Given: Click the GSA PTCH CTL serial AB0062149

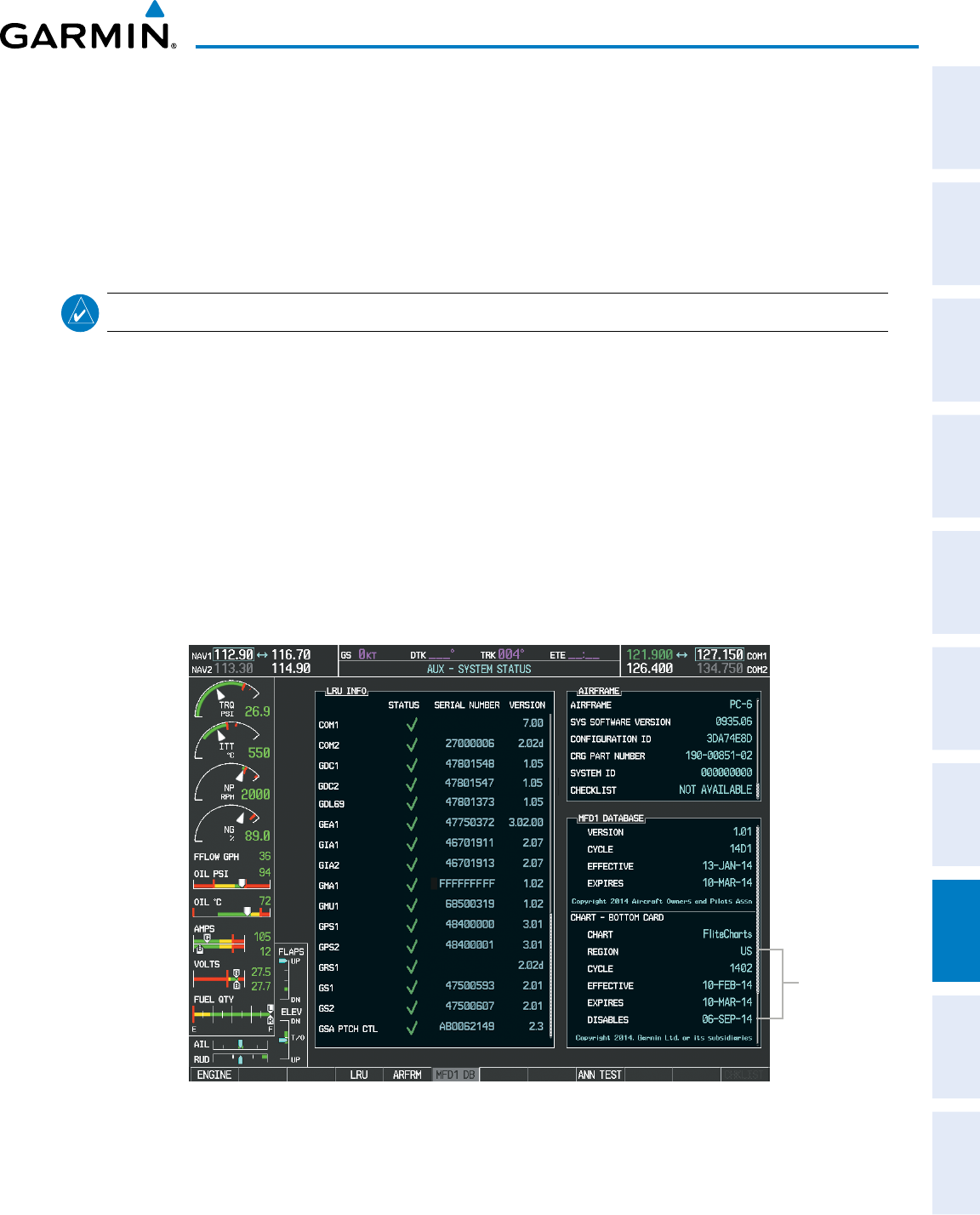Looking at the screenshot, I should pos(467,1027).
